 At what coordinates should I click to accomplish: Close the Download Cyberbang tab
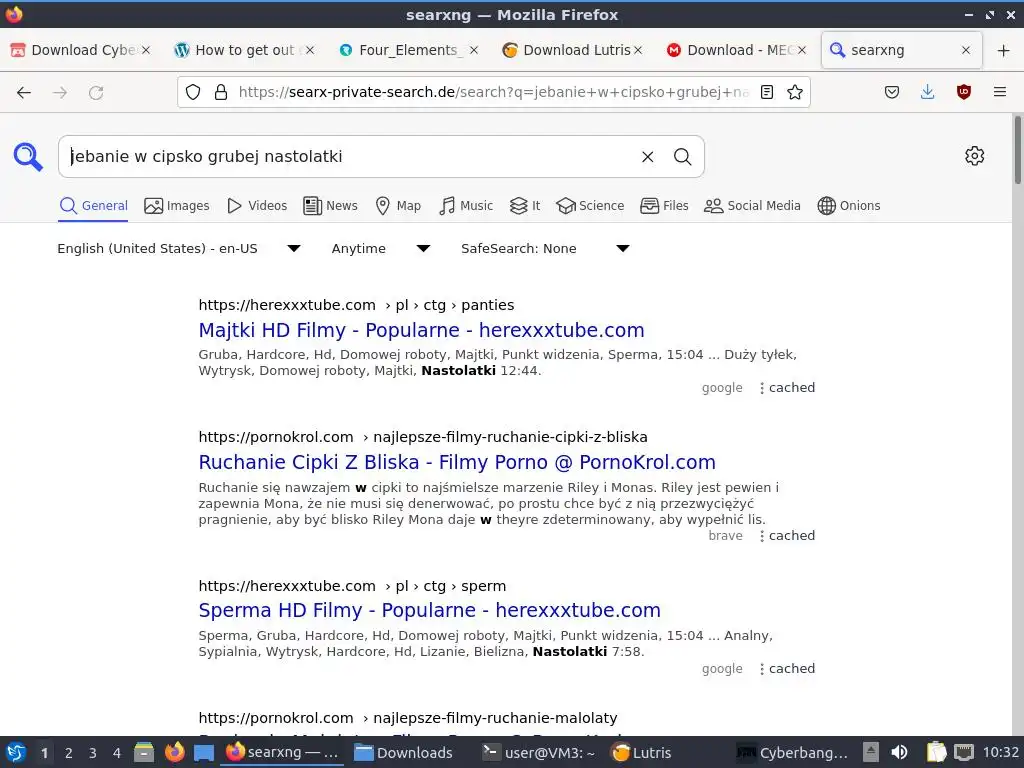[x=146, y=50]
